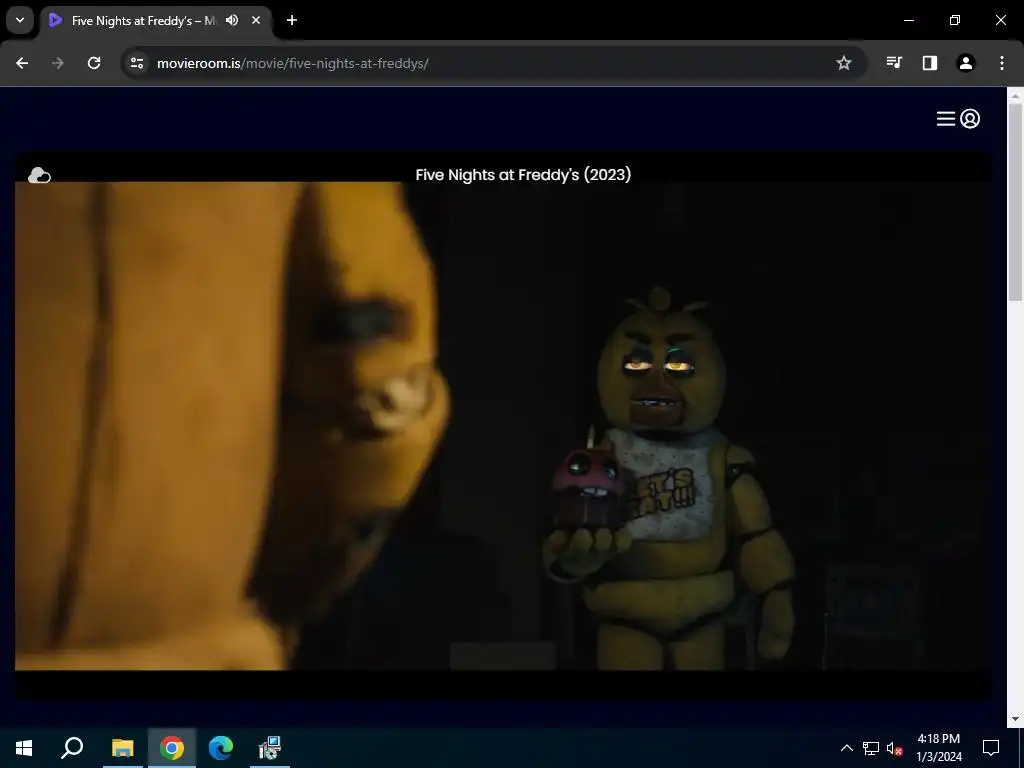Select the Five Nights at Freddy's tab
The image size is (1024, 768).
pyautogui.click(x=157, y=21)
